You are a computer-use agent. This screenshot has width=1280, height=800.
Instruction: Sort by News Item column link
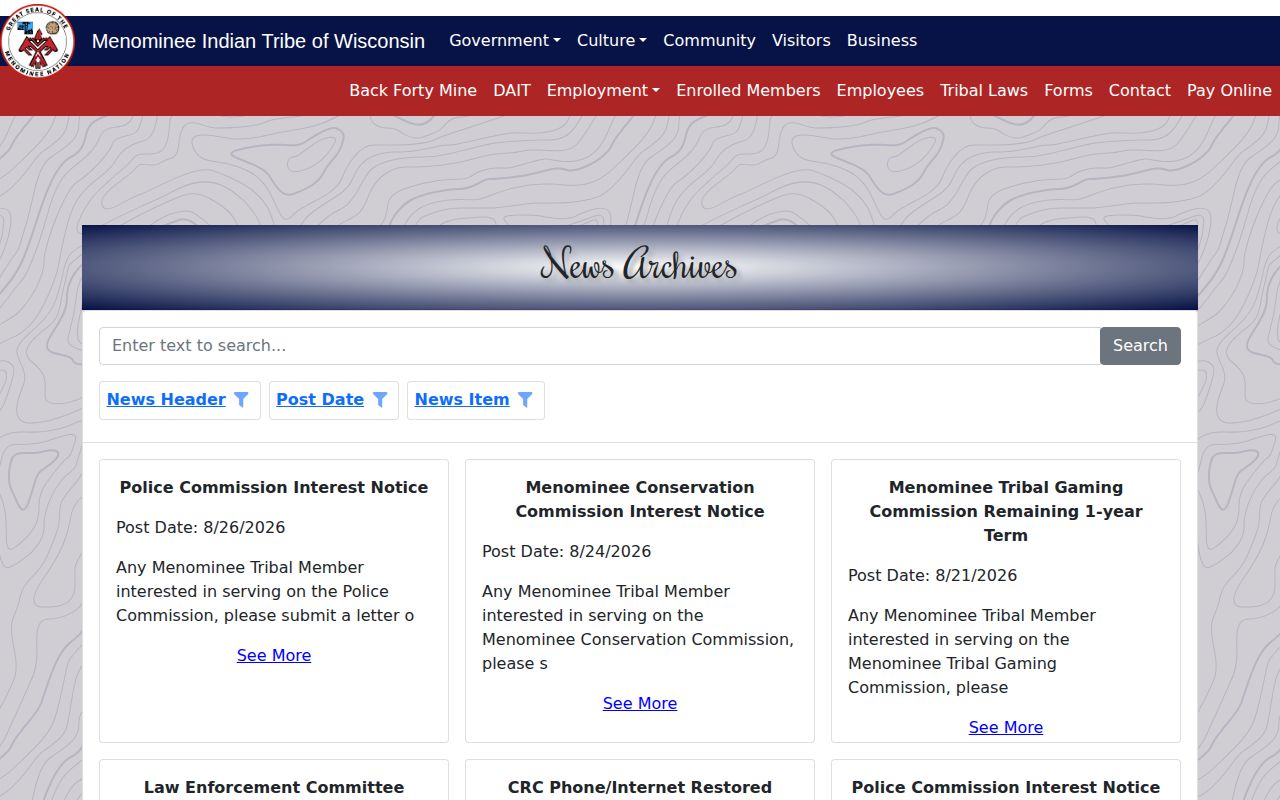[462, 399]
